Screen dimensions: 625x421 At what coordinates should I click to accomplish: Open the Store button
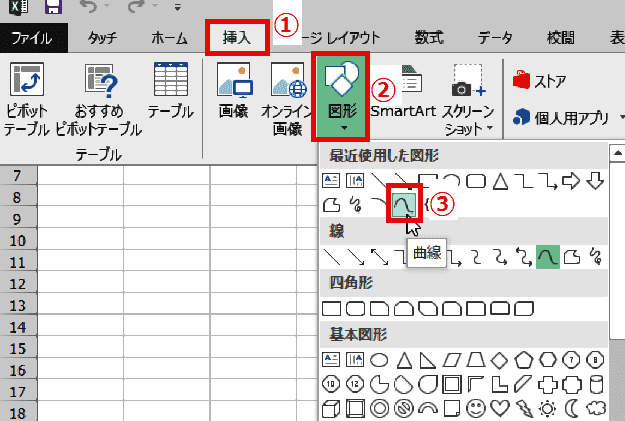click(x=542, y=79)
